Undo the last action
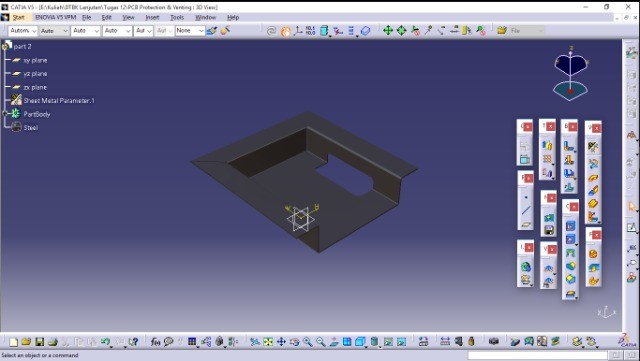Viewport: 640px width, 361px height. click(x=105, y=341)
